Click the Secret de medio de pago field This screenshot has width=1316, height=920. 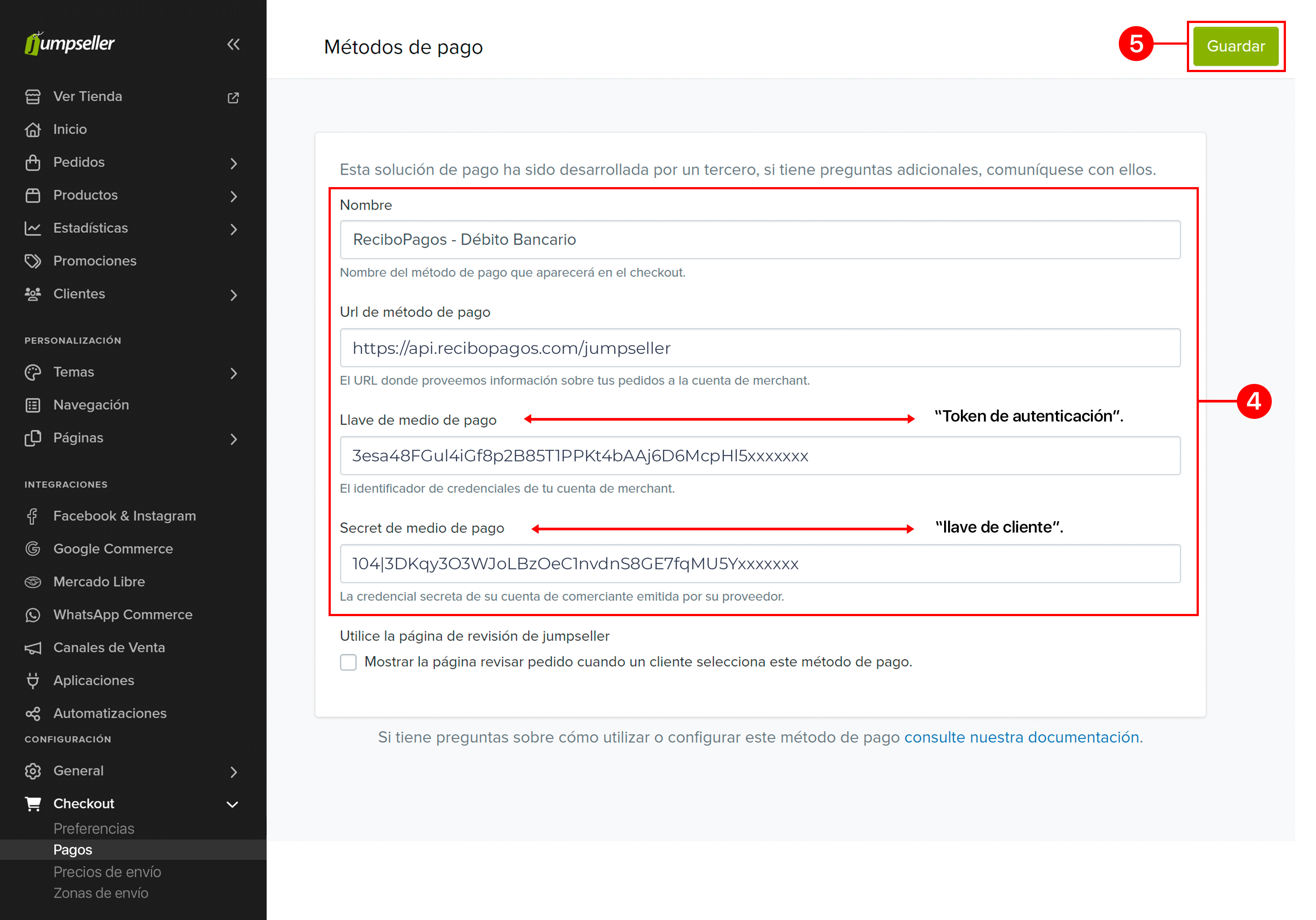[x=760, y=563]
